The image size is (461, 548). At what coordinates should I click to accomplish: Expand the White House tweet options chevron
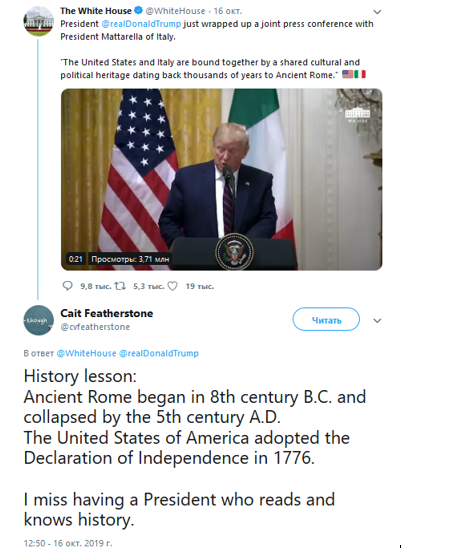[377, 12]
